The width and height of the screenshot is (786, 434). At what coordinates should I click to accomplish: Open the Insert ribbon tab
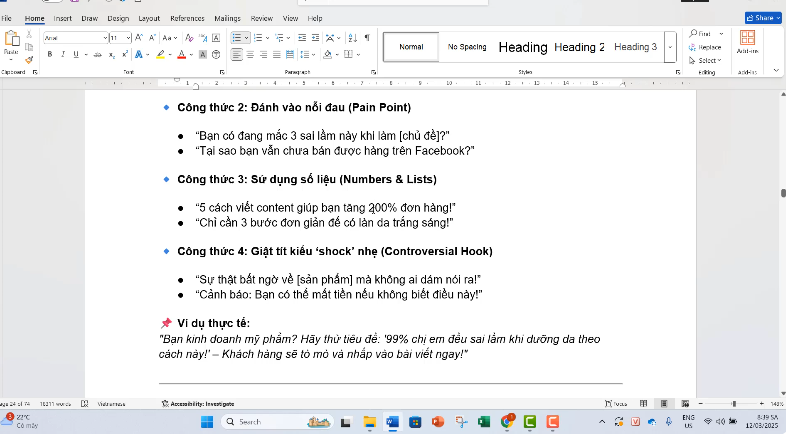click(62, 18)
